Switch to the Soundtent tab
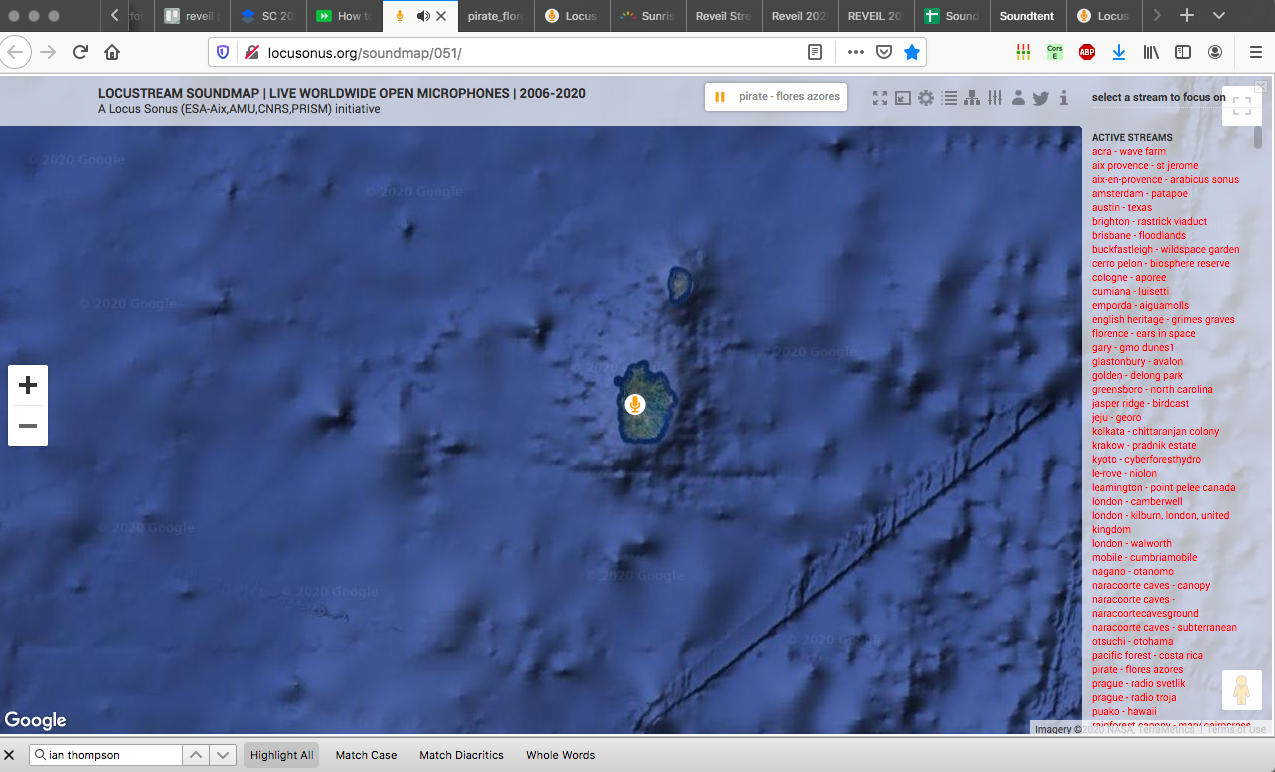This screenshot has width=1275, height=772. [x=1026, y=16]
